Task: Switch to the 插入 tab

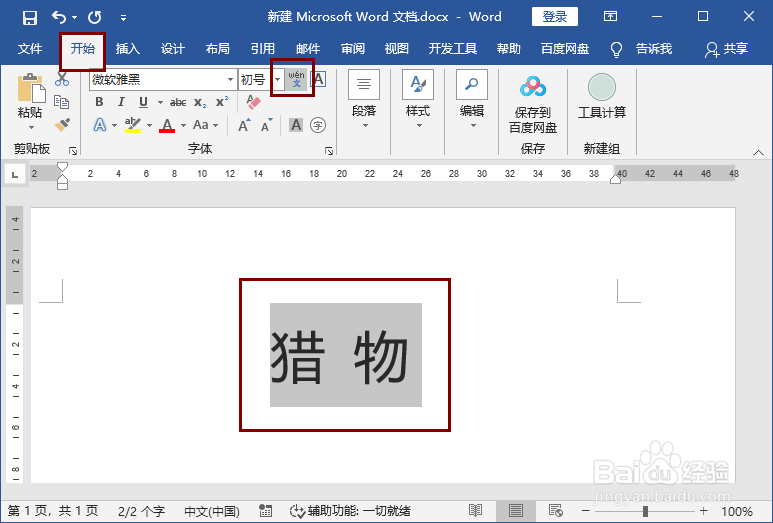Action: click(x=128, y=49)
